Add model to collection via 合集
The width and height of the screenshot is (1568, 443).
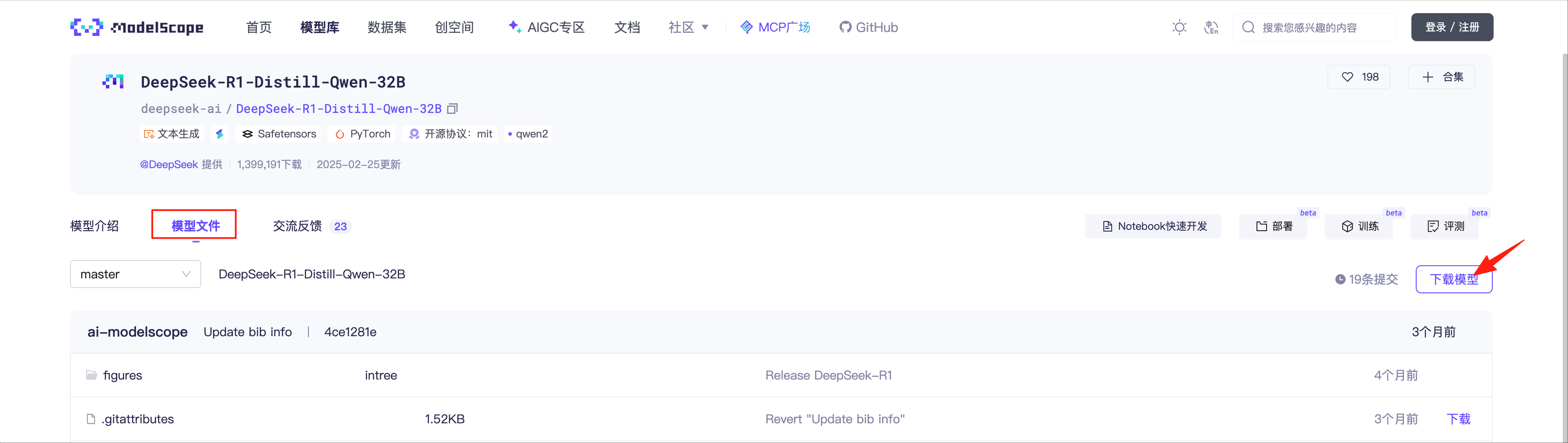[1442, 77]
